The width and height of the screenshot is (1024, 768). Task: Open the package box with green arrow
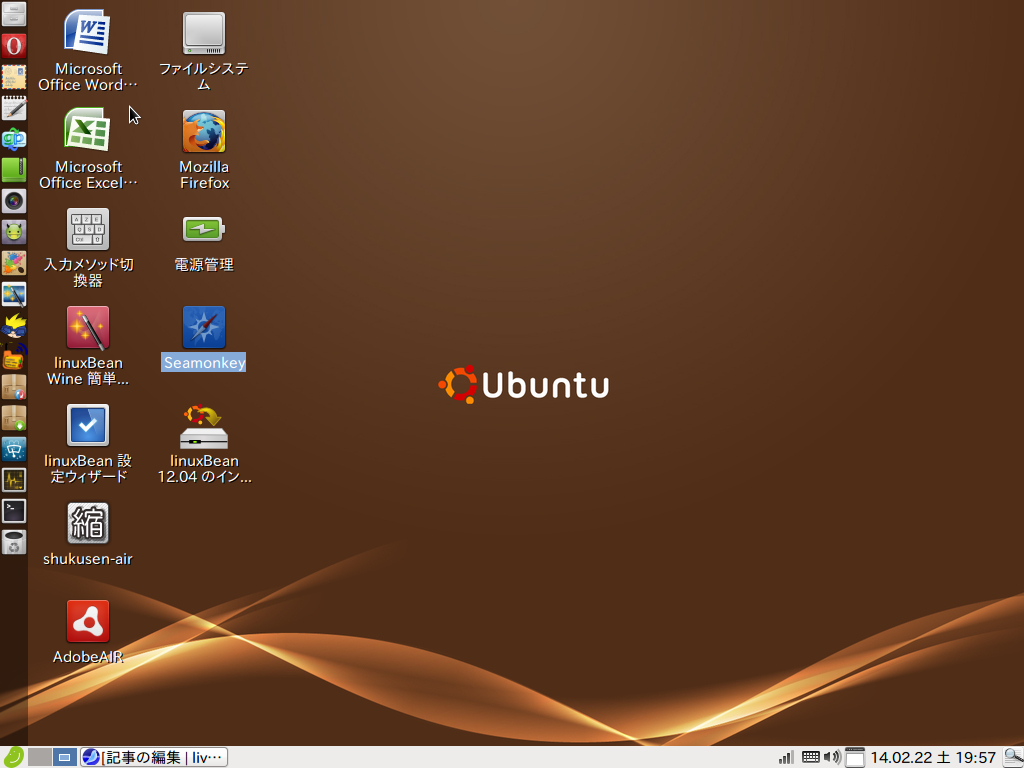[14, 419]
